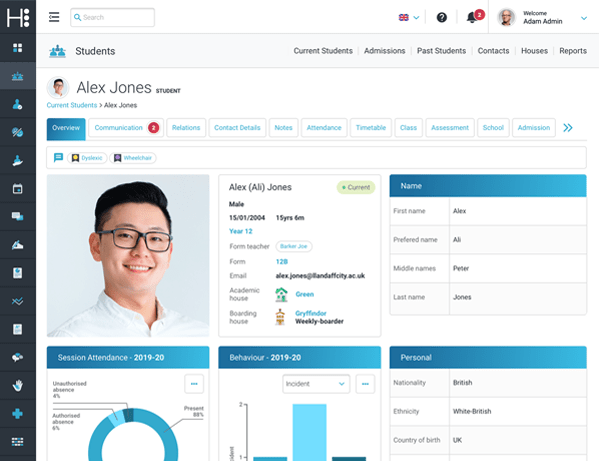599x461 pixels.
Task: Click the speech bubbles sidebar icon
Action: pos(18,357)
